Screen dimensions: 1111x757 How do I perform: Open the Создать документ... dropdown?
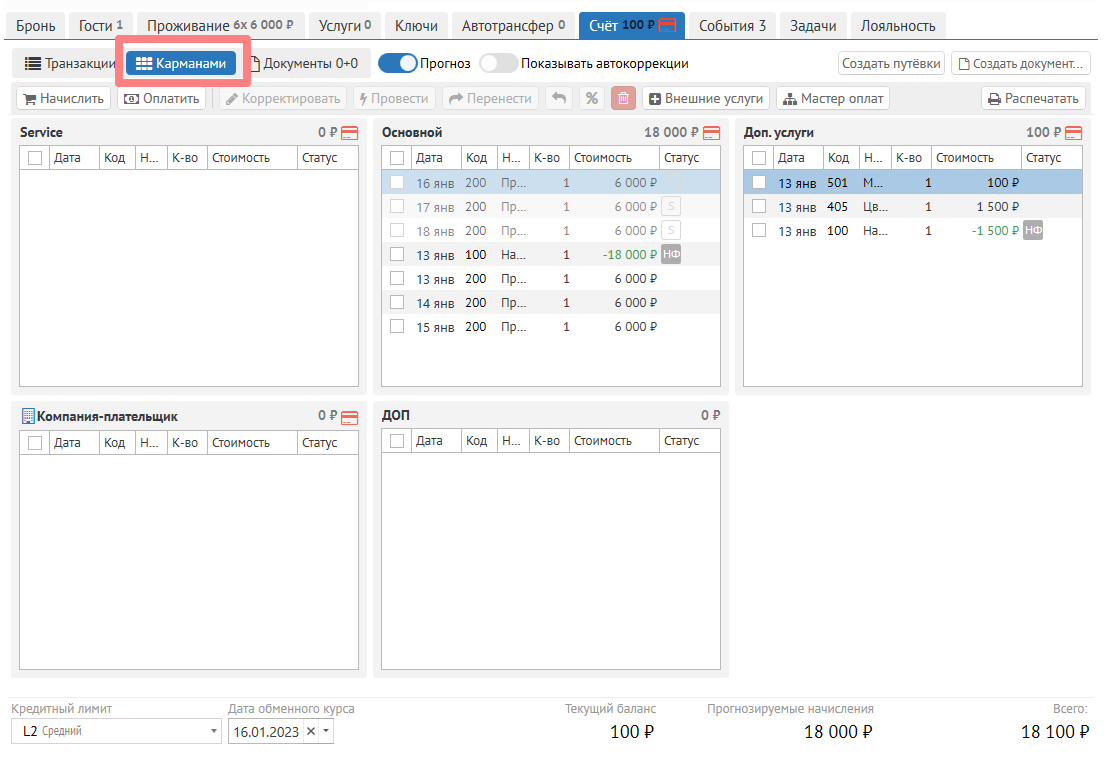click(x=1020, y=64)
